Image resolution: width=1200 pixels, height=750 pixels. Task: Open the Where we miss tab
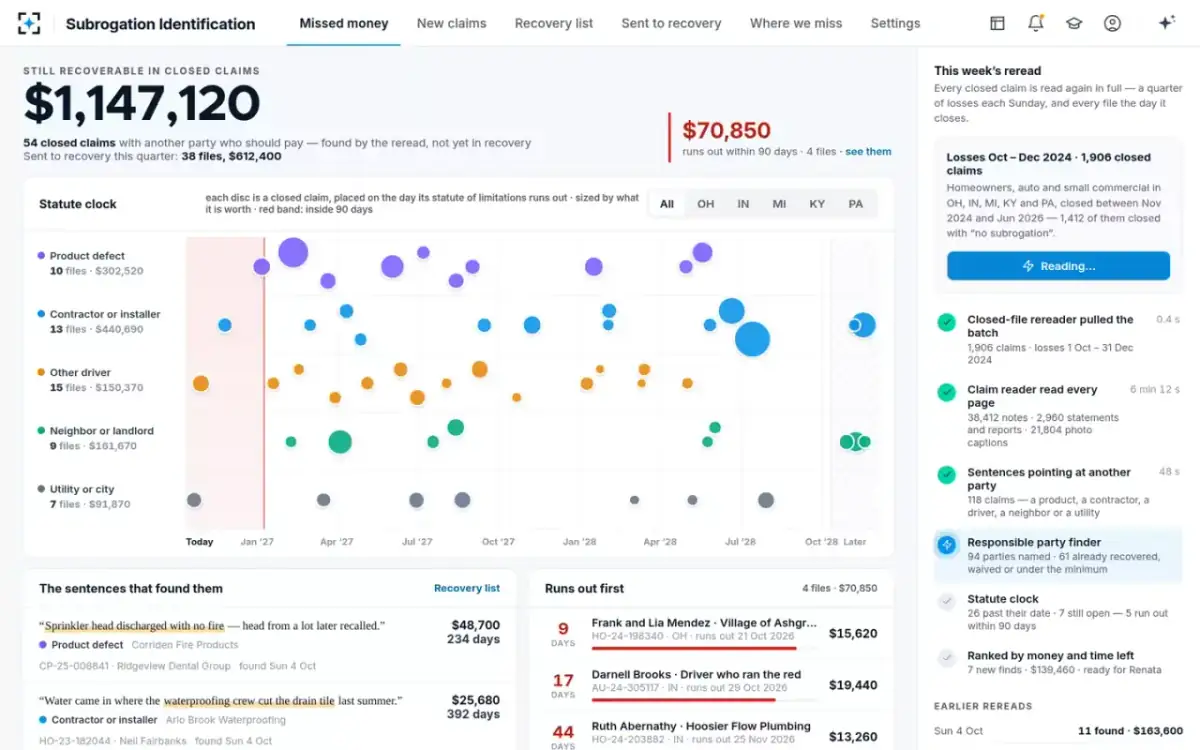(796, 23)
